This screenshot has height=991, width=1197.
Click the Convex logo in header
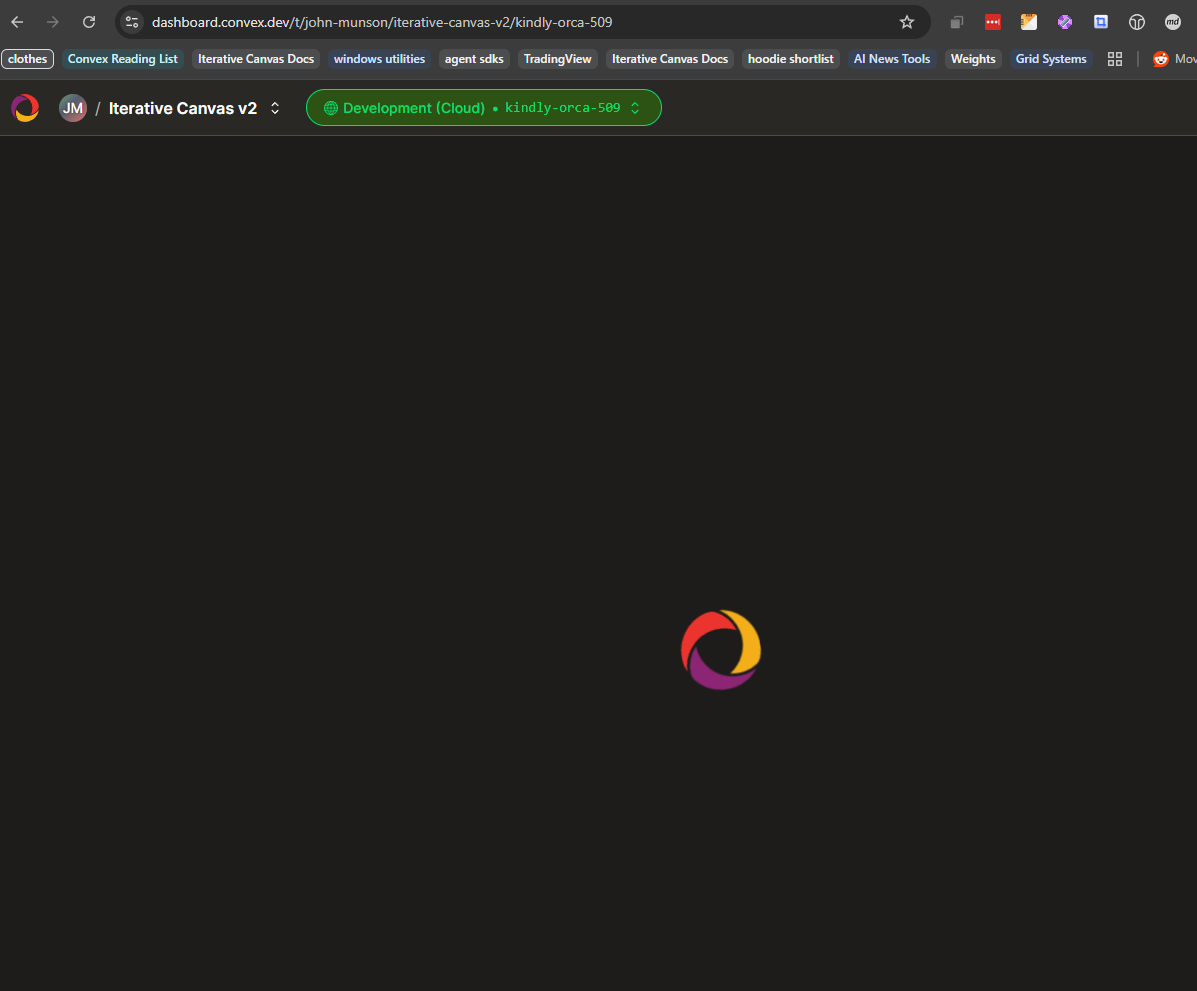tap(25, 108)
